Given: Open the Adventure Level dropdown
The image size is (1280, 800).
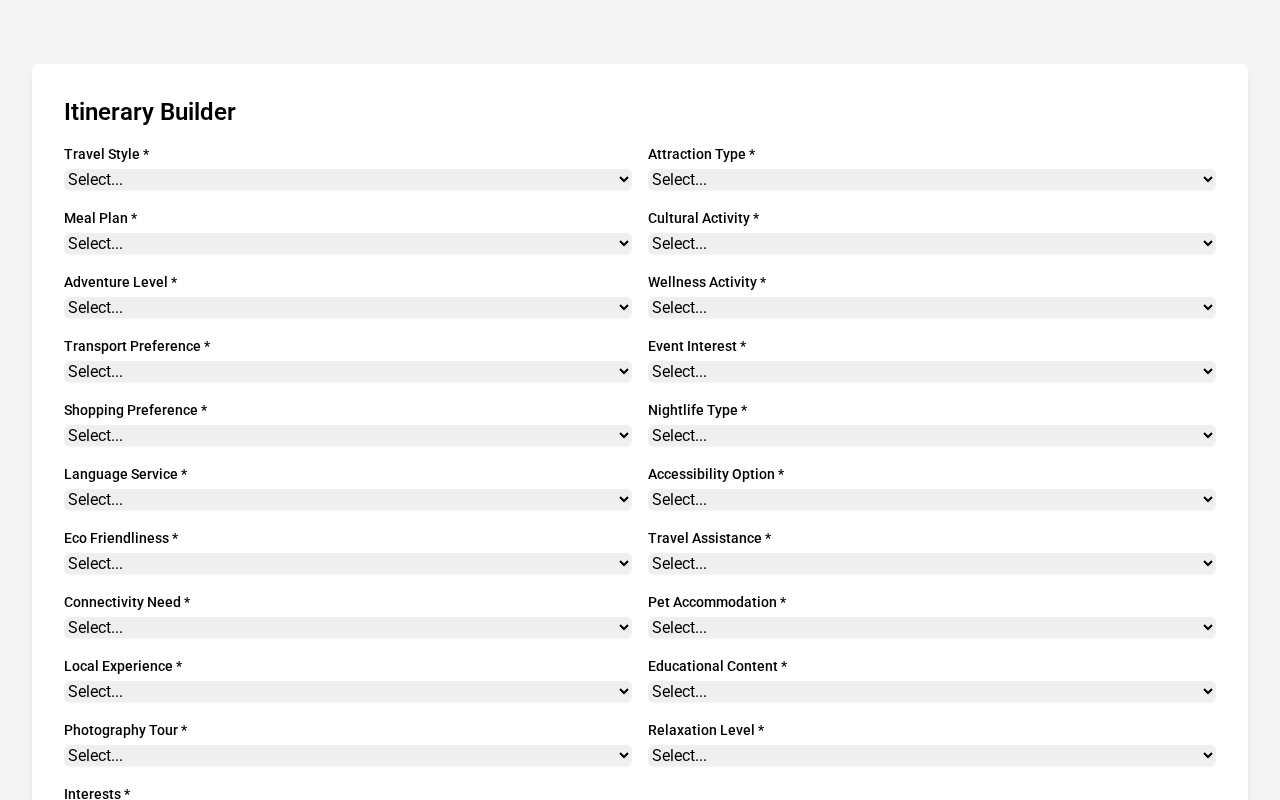Looking at the screenshot, I should click(x=347, y=308).
